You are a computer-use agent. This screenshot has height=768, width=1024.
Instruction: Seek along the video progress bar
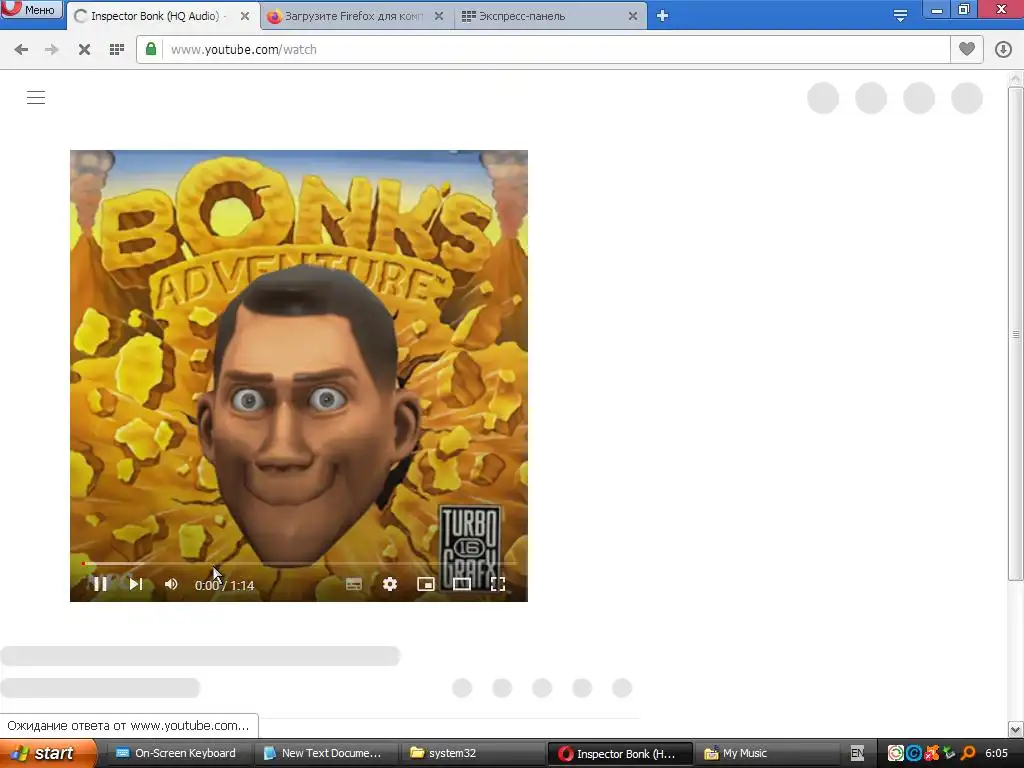point(299,563)
